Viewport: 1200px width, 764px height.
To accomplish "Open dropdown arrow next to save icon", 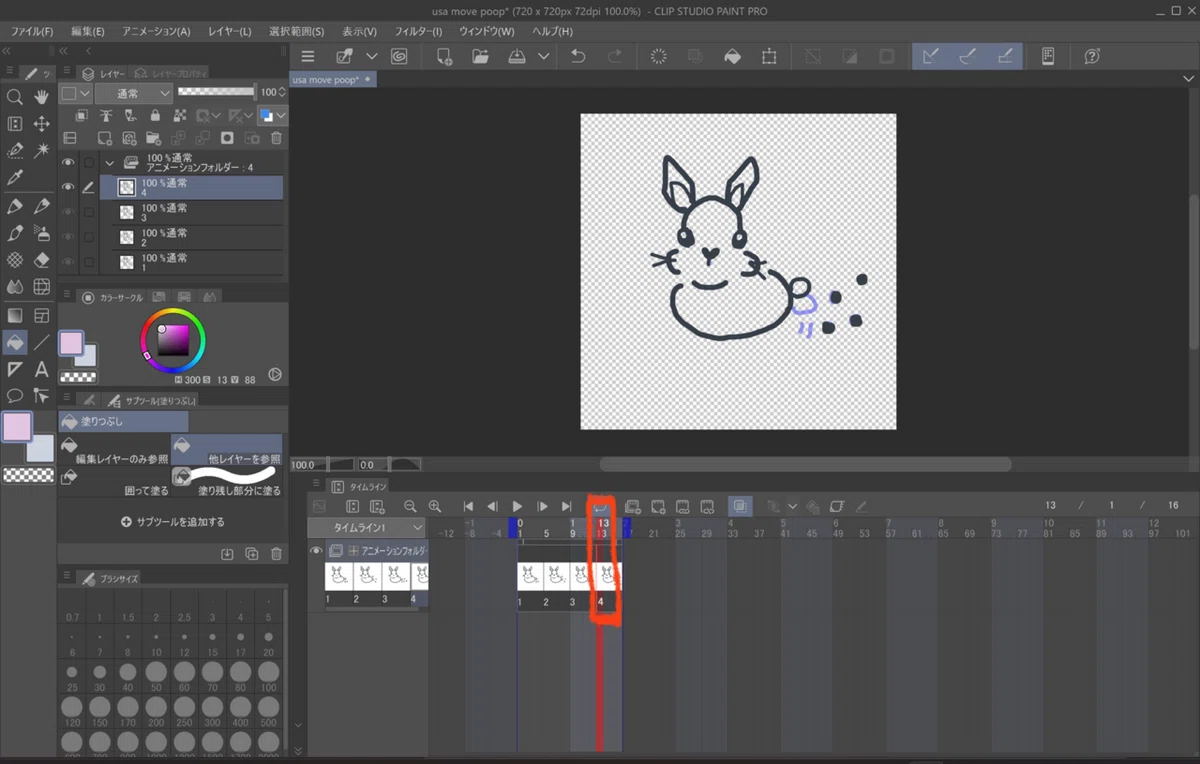I will (x=543, y=57).
